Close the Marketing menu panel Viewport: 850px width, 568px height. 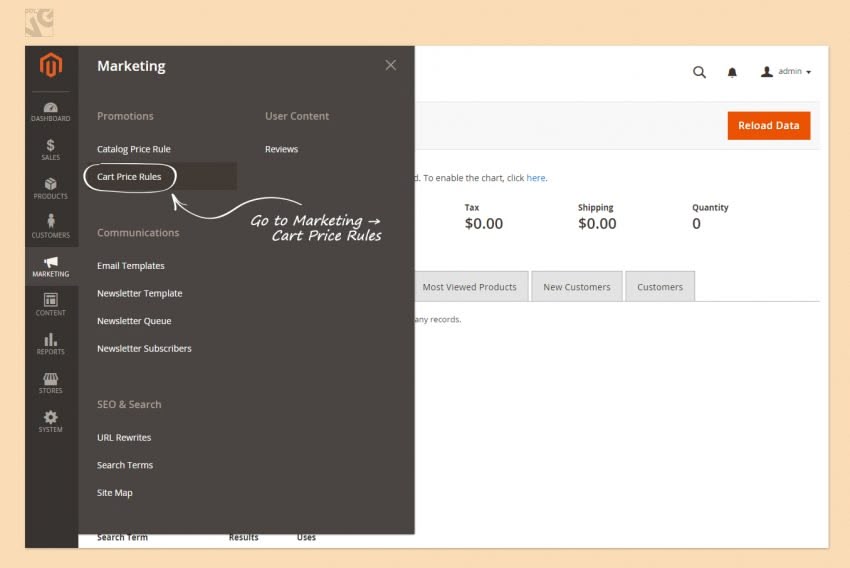click(x=390, y=65)
